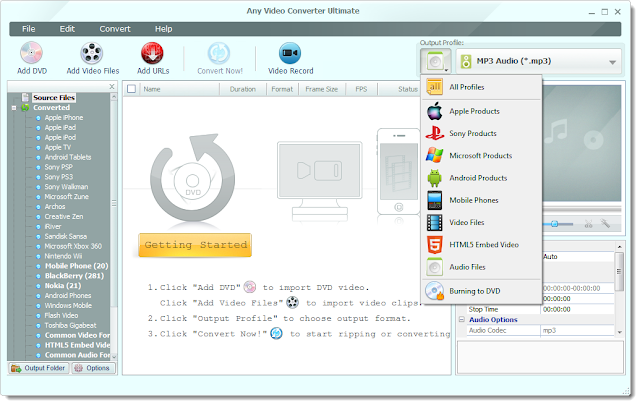Screen dimensions: 640x405
Task: Select Microsoft Xbox 360 in the tree
Action: pos(73,246)
